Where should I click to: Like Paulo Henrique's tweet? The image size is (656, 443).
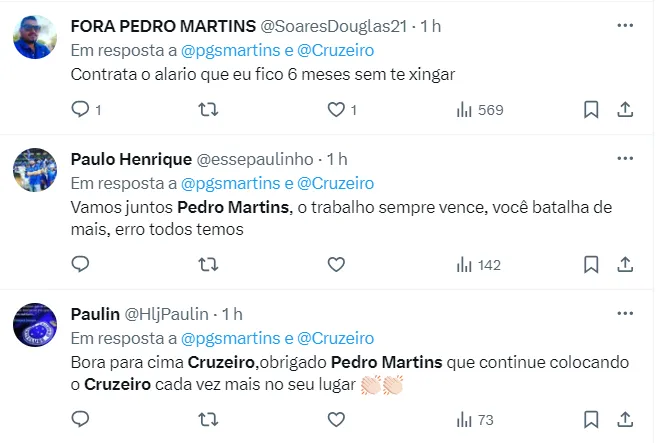click(x=337, y=264)
